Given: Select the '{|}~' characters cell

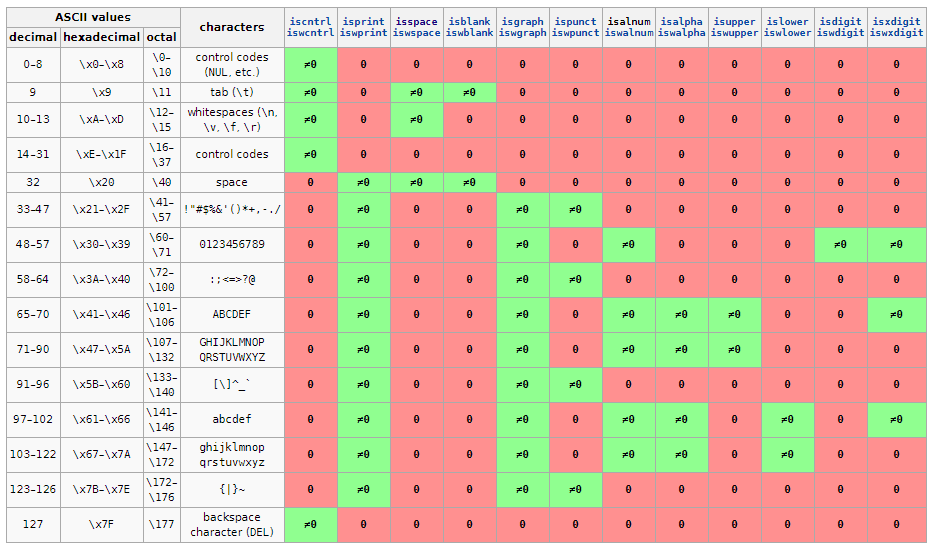Looking at the screenshot, I should coord(232,490).
